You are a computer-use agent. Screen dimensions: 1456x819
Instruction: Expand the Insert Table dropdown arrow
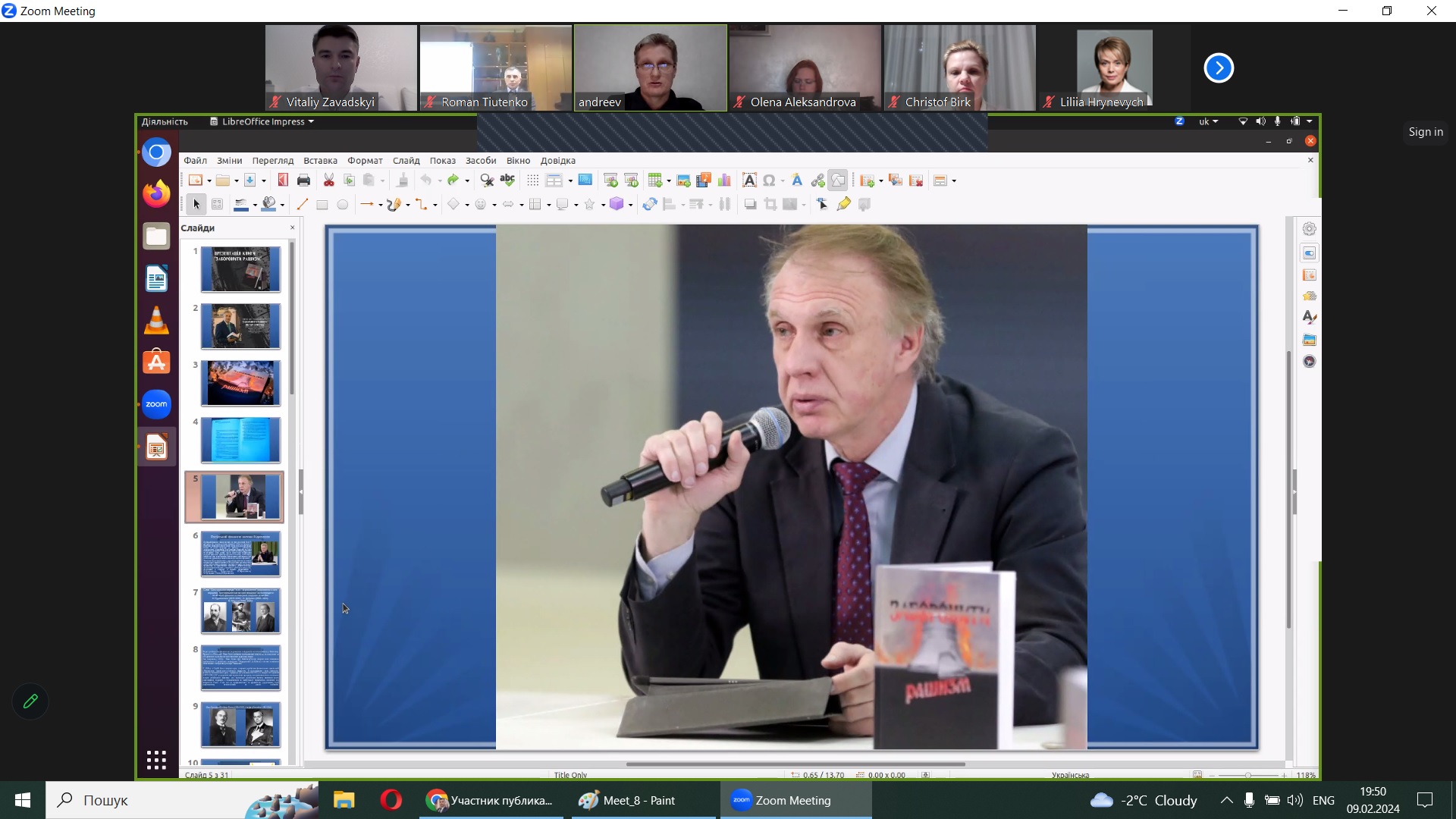[668, 181]
